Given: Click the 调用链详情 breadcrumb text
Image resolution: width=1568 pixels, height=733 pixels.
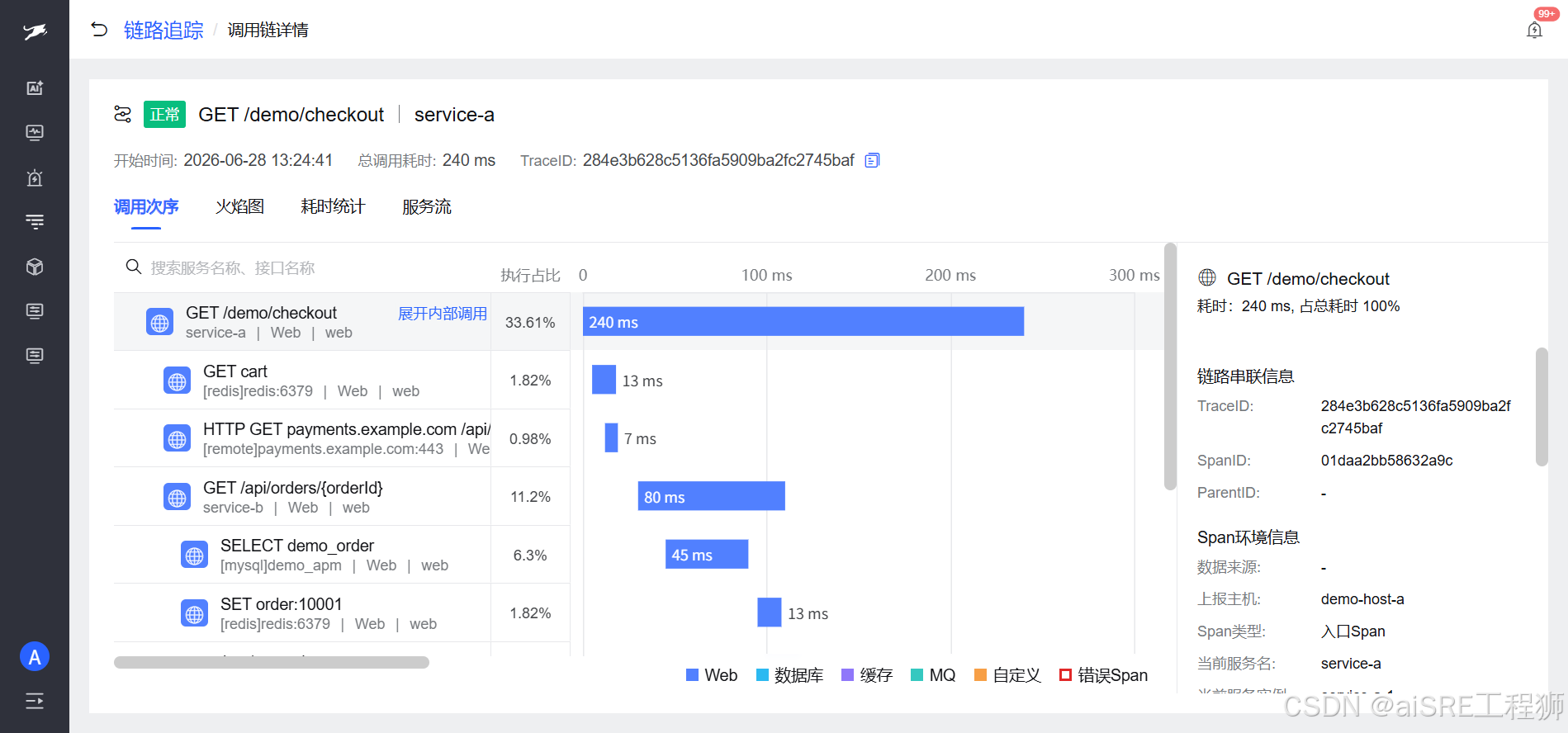Looking at the screenshot, I should point(268,31).
